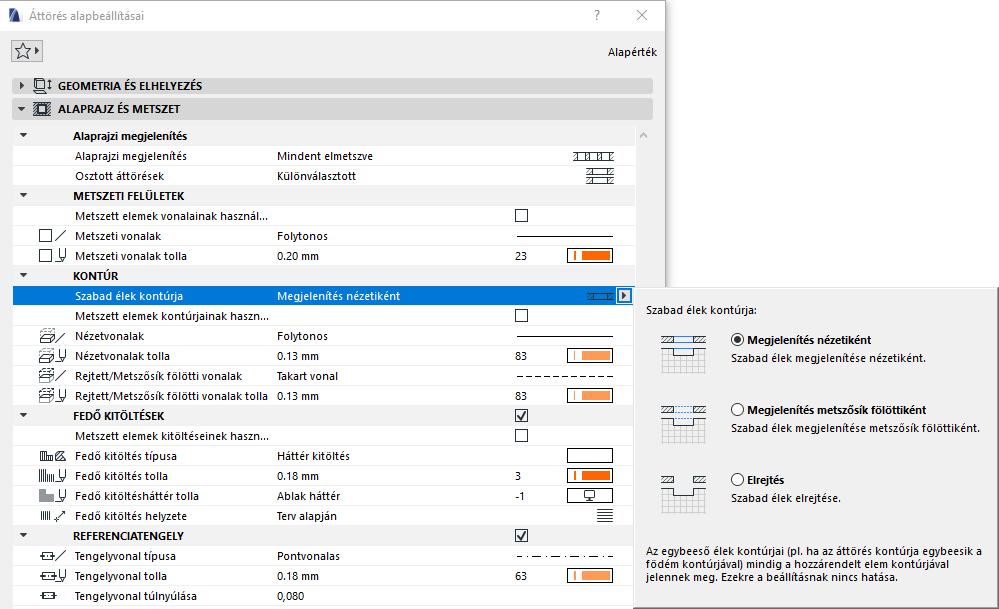Image resolution: width=999 pixels, height=609 pixels.
Task: Open Tengelyvonal tolla pen 63 swatch
Action: pyautogui.click(x=590, y=576)
